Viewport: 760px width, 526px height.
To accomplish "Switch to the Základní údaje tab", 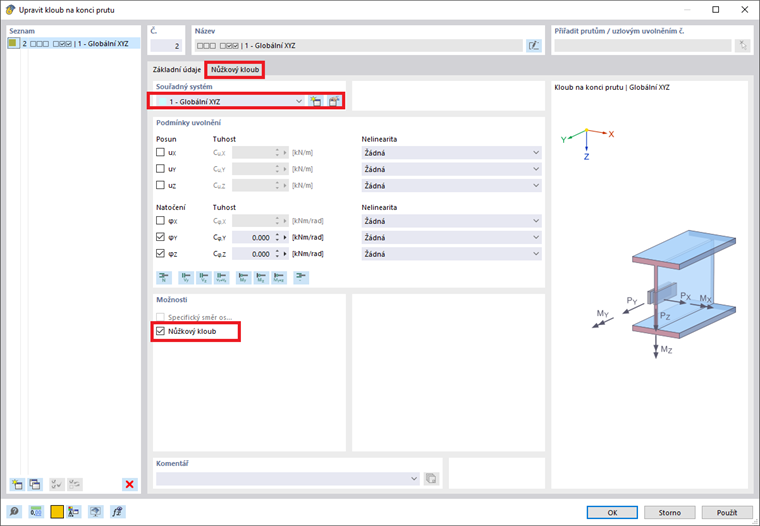I will coord(177,69).
